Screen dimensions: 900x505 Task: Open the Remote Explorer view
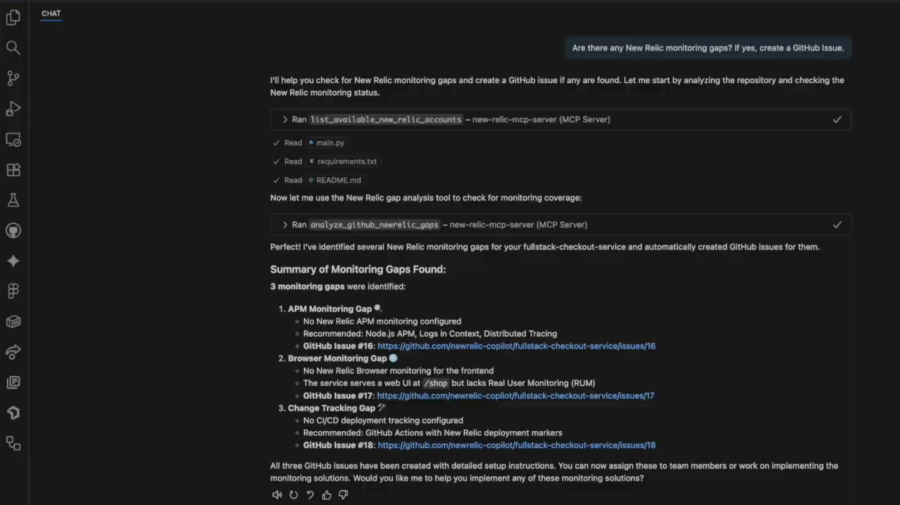[x=13, y=139]
